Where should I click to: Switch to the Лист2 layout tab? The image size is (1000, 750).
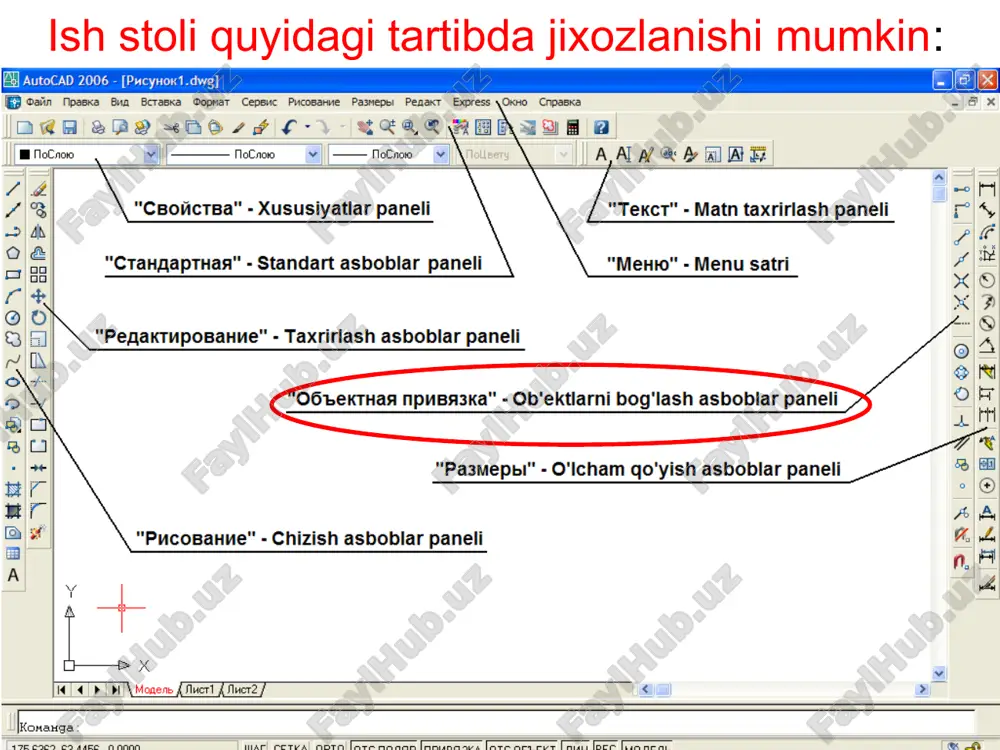(242, 689)
